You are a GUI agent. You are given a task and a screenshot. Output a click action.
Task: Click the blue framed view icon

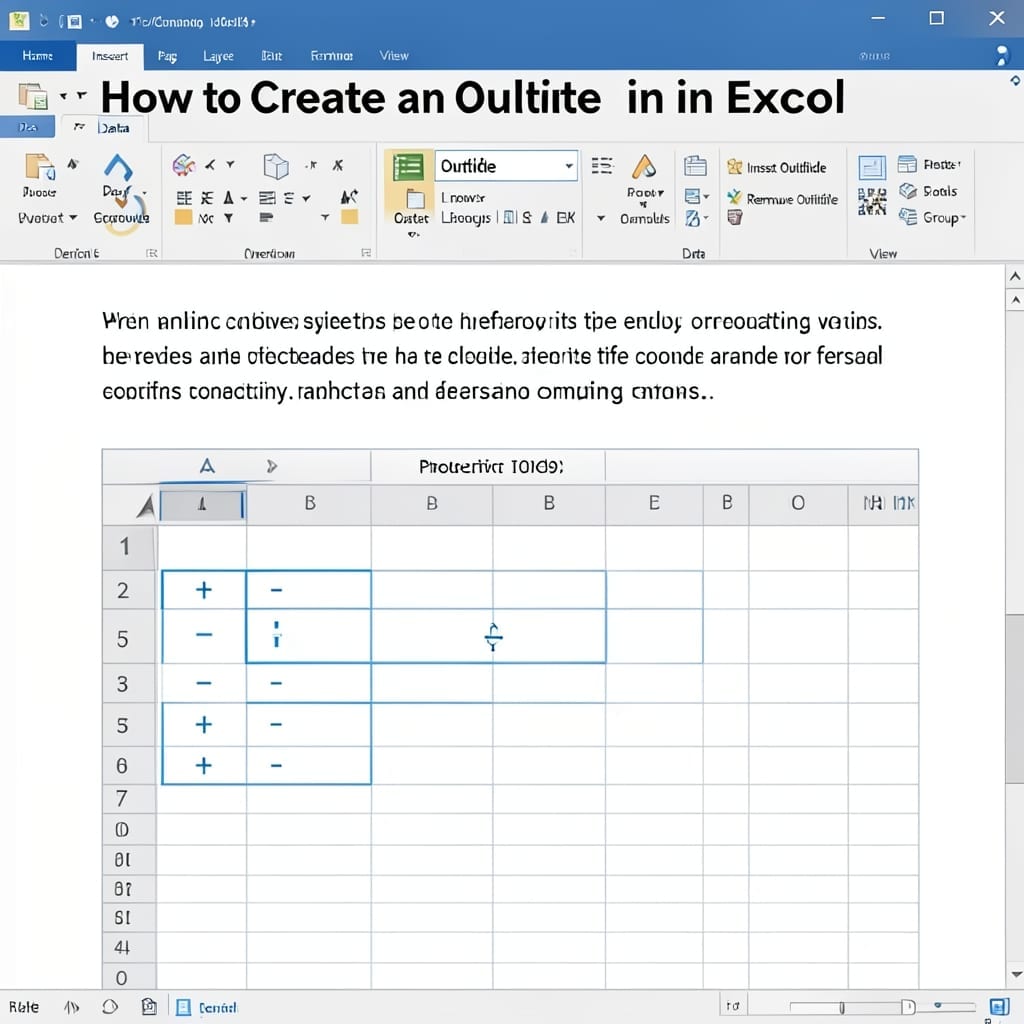pos(872,168)
